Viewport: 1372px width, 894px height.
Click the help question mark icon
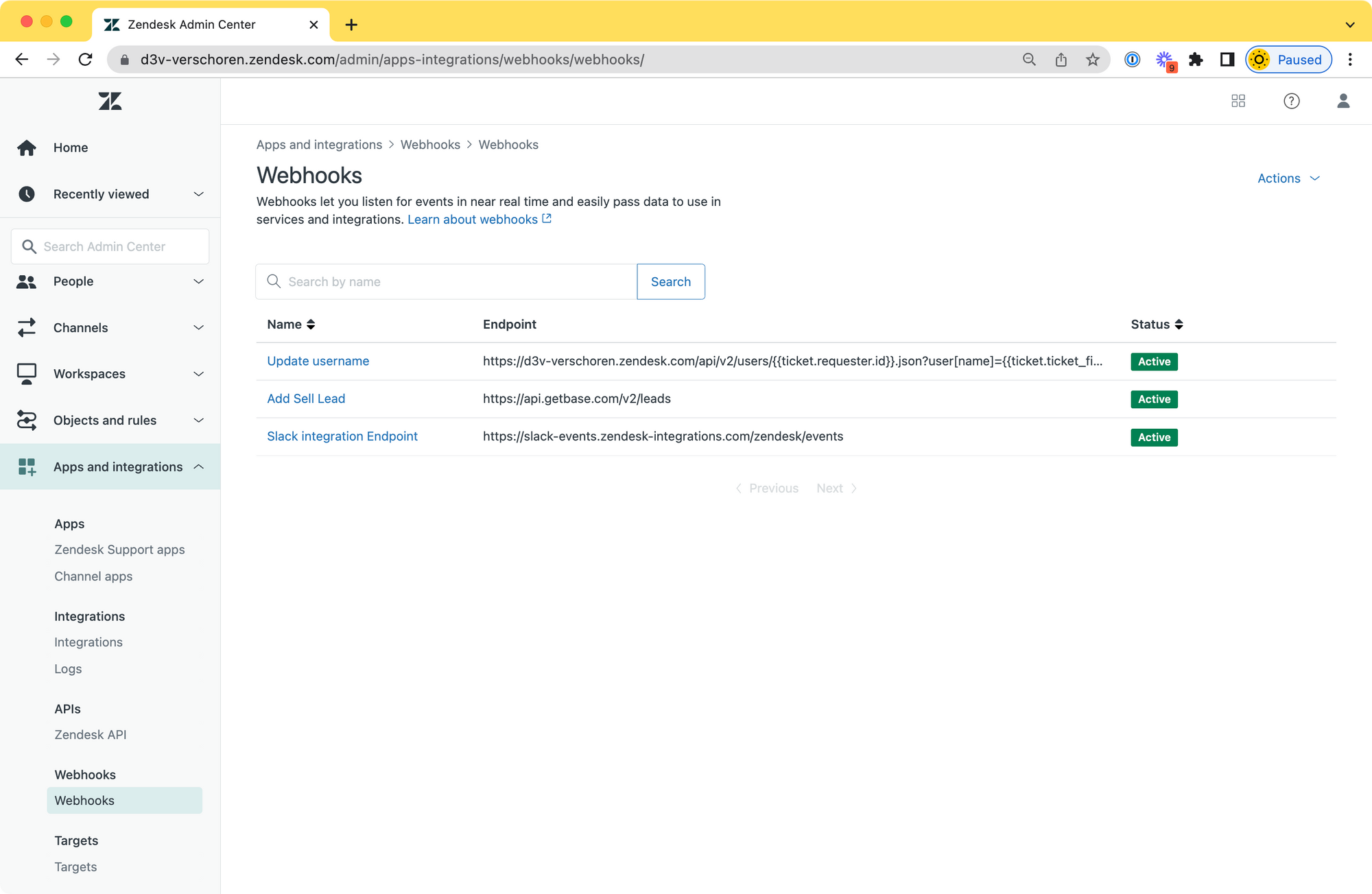point(1291,101)
